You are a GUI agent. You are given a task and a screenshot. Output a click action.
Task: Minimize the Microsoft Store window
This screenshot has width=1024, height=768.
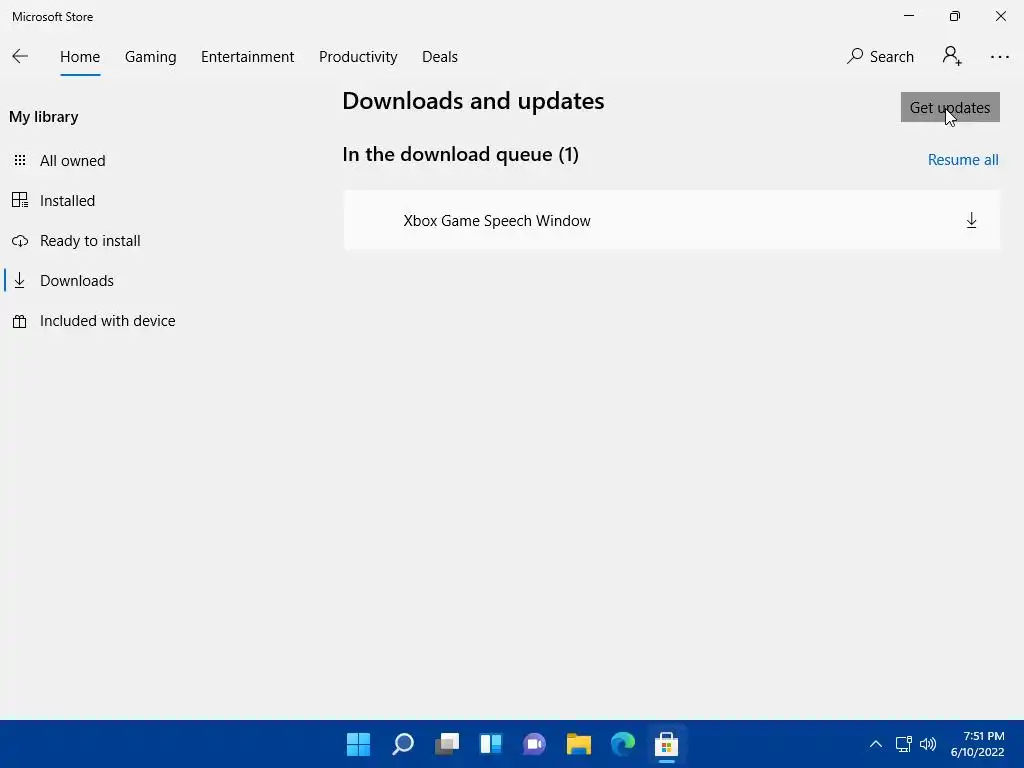(x=908, y=16)
